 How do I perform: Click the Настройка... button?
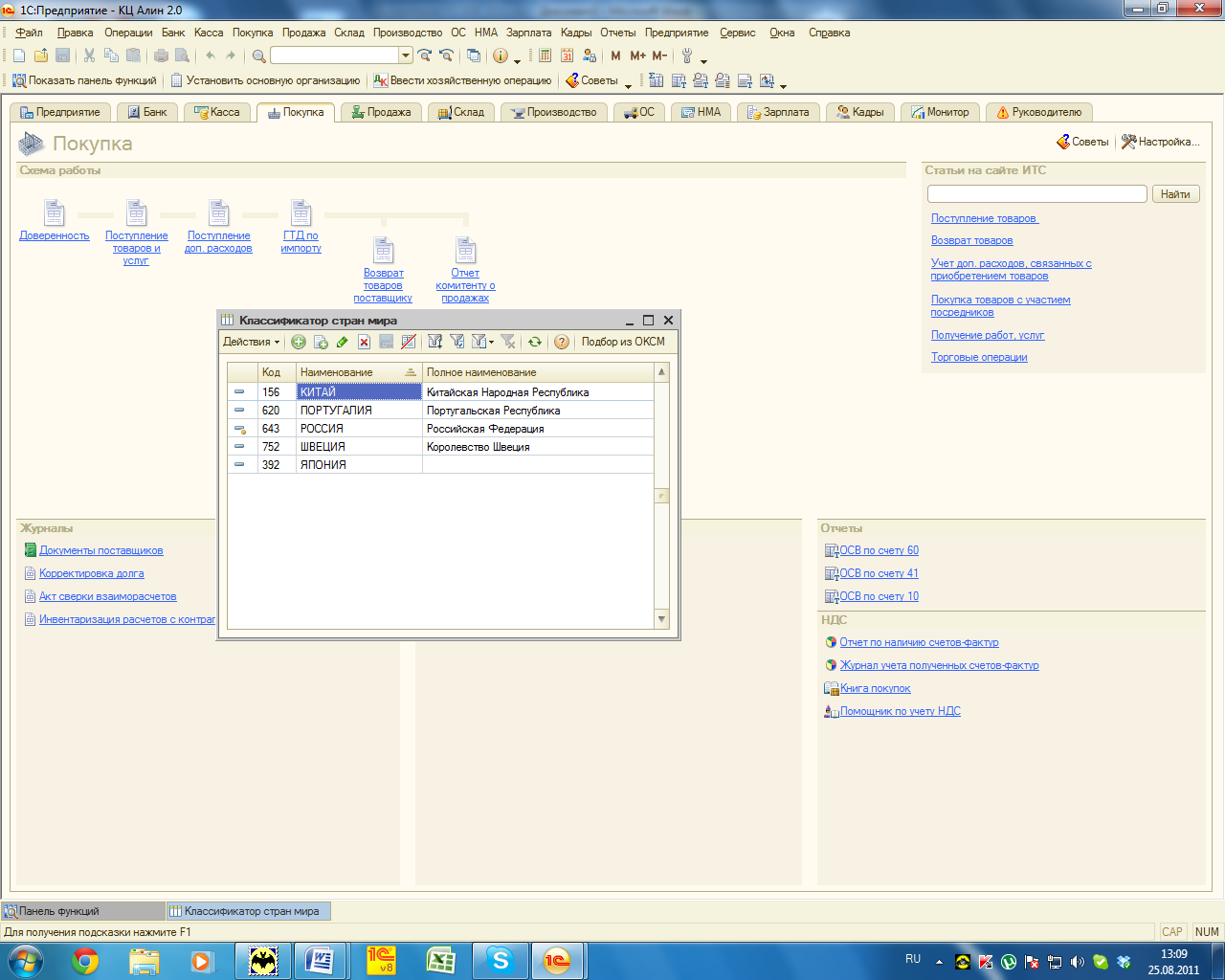pos(1160,142)
